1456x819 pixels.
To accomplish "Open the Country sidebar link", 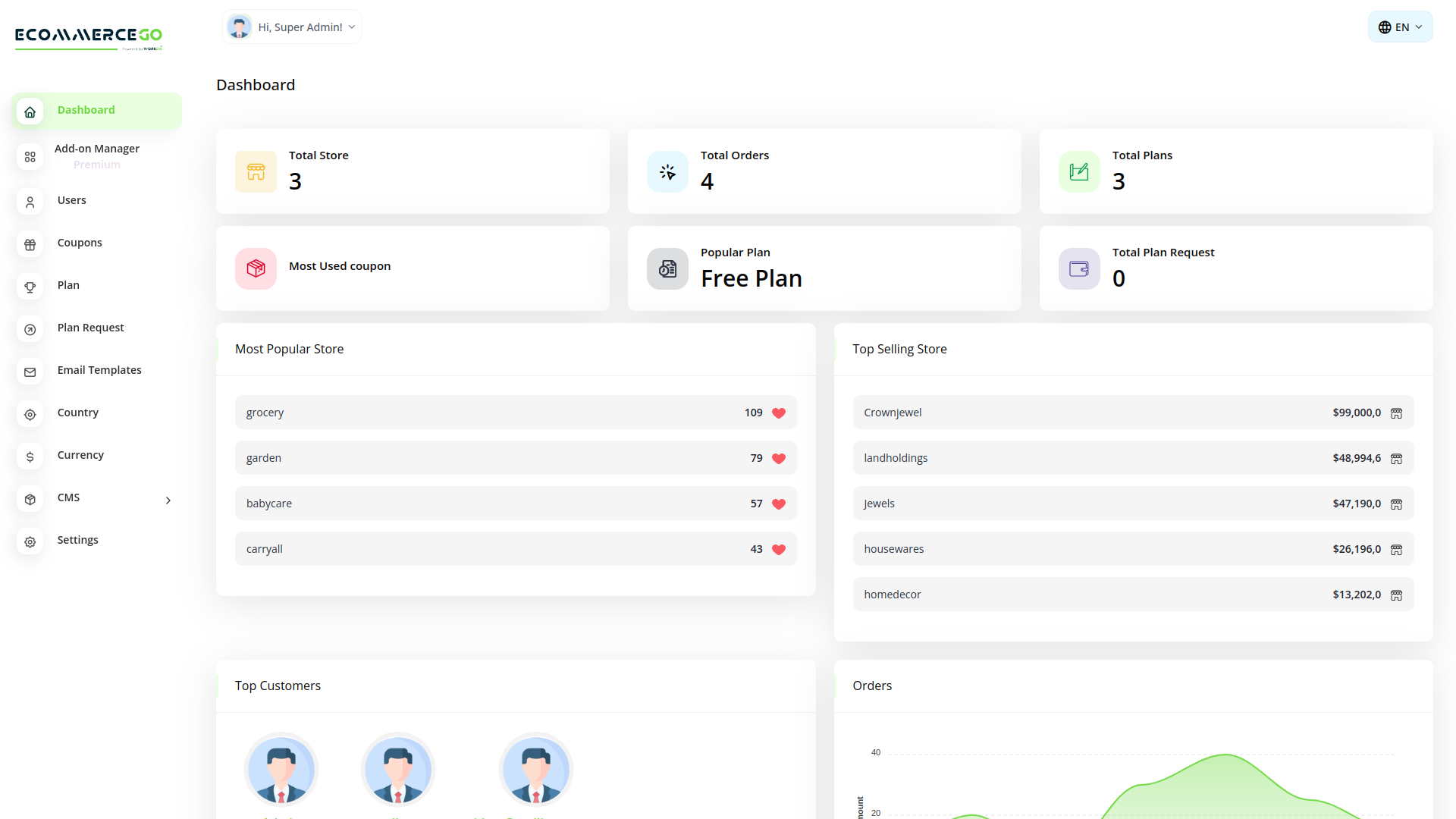I will pos(77,412).
